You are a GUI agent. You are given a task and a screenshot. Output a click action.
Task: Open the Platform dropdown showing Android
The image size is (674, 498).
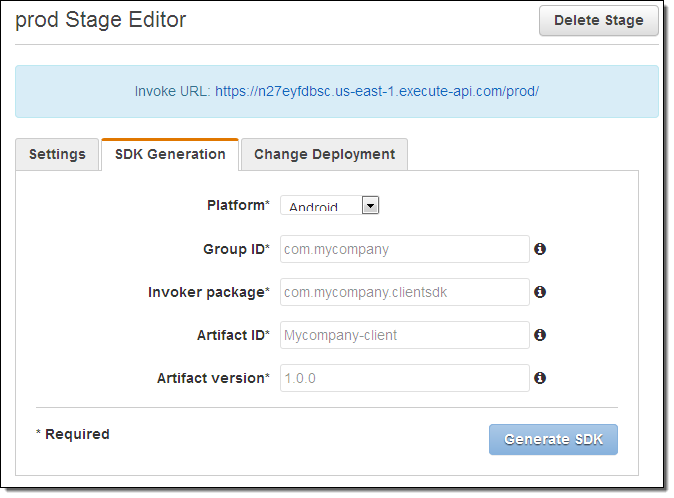coord(329,205)
